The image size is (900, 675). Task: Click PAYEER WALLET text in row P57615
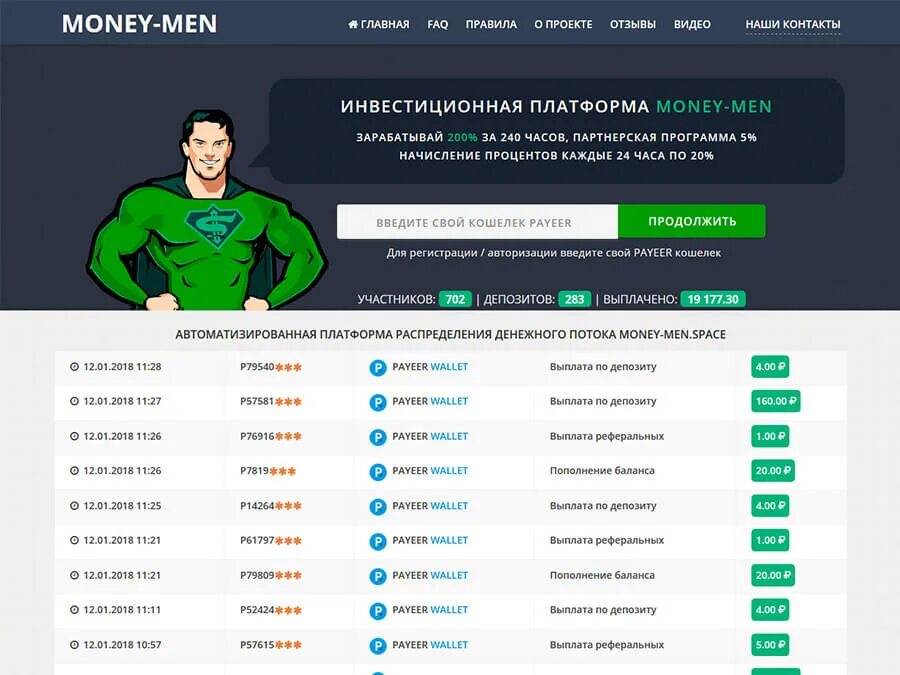pos(430,645)
